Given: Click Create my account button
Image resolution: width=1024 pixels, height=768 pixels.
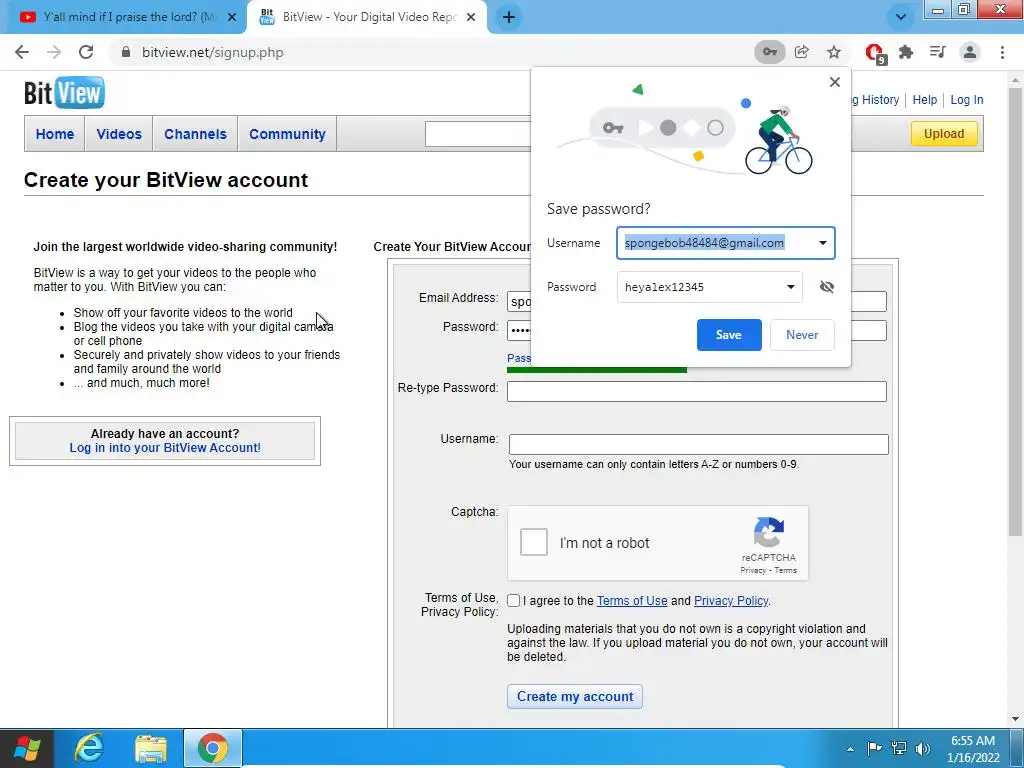Looking at the screenshot, I should pos(575,697).
